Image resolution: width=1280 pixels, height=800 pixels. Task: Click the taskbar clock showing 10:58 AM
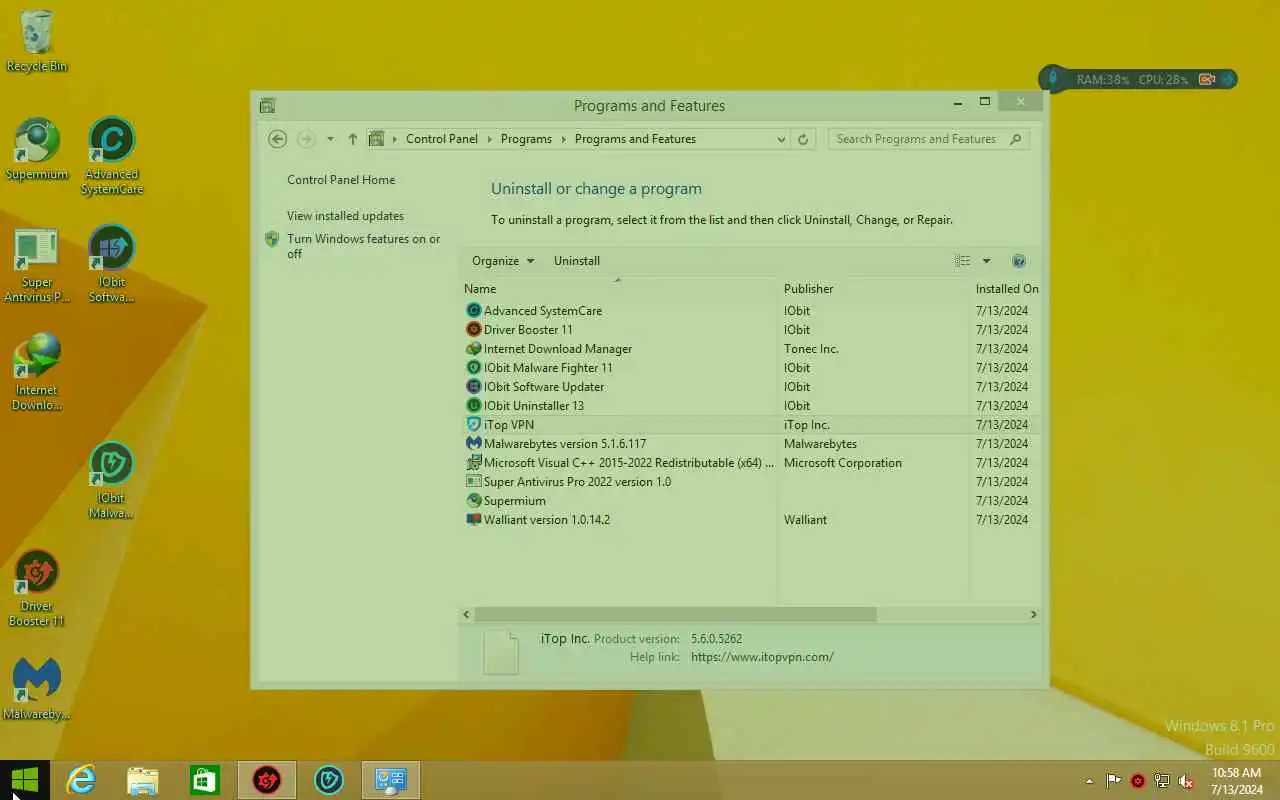point(1236,781)
